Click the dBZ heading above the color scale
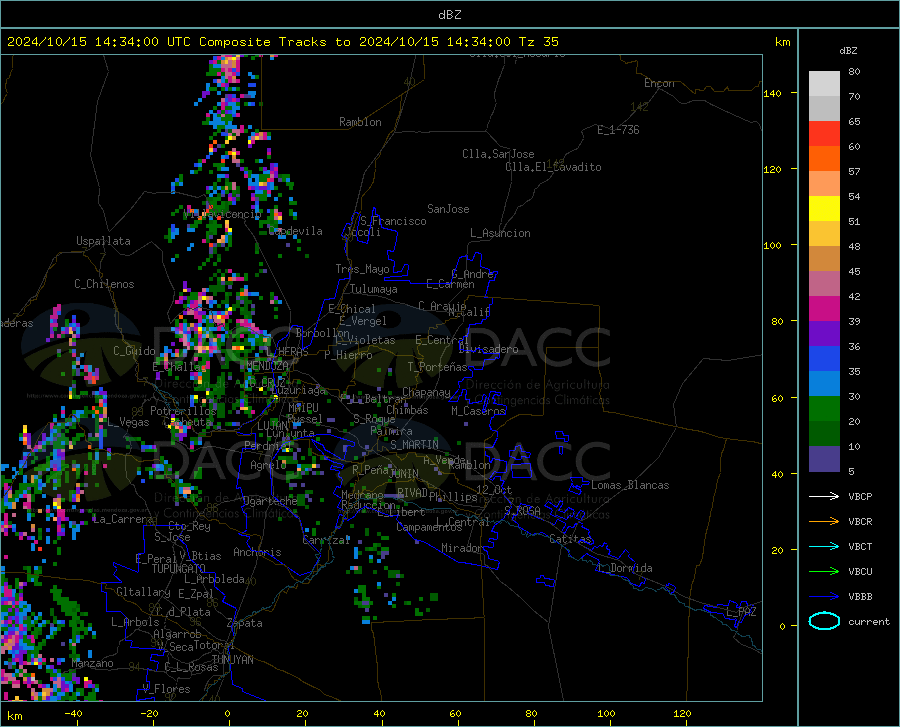 (848, 50)
